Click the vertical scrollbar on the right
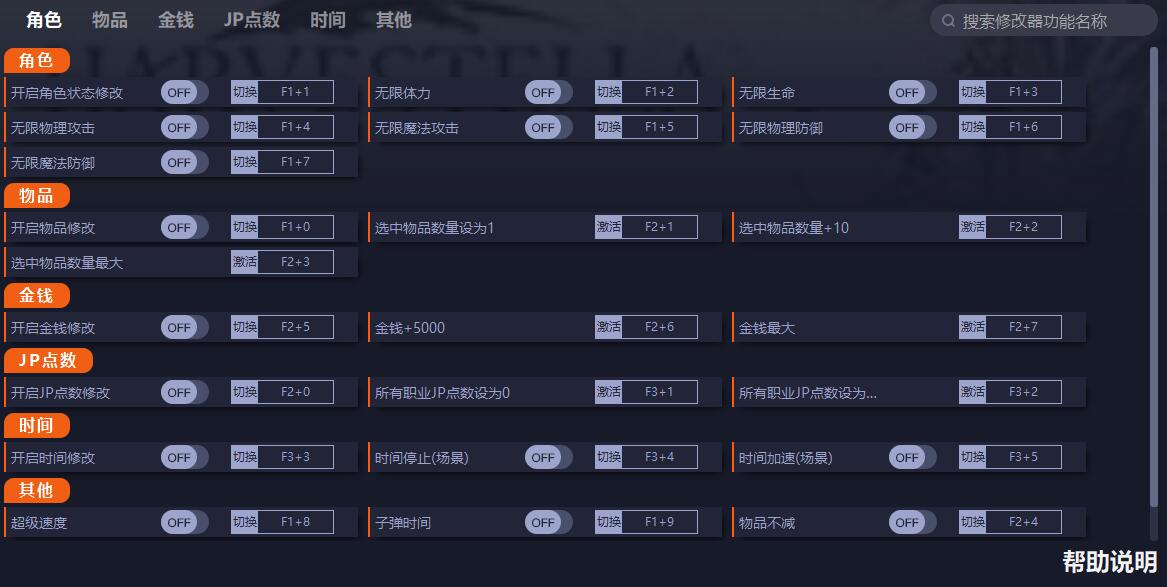 (1154, 283)
